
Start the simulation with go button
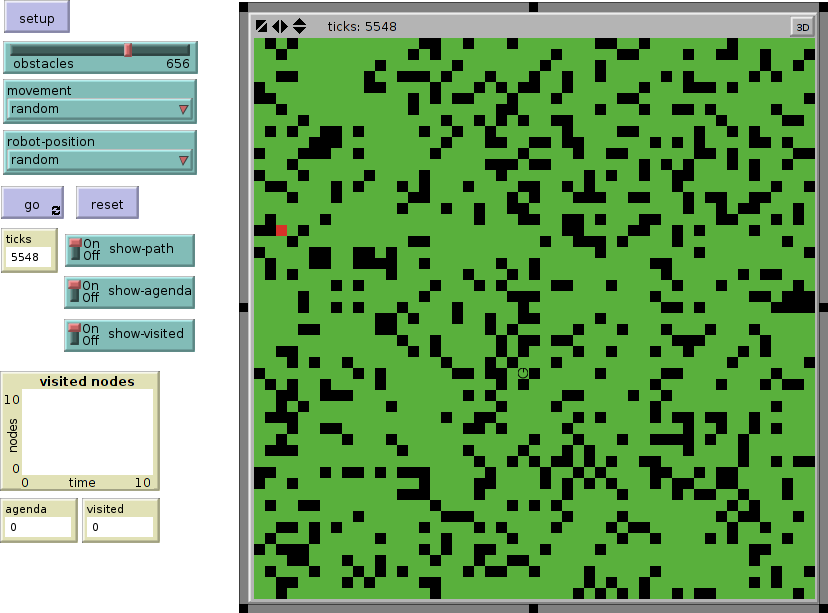coord(32,203)
